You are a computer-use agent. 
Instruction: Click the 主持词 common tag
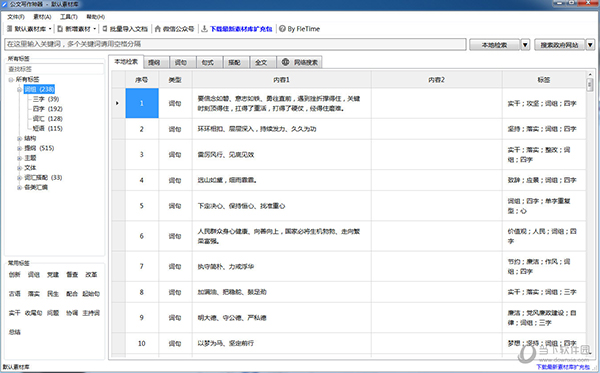[x=91, y=313]
